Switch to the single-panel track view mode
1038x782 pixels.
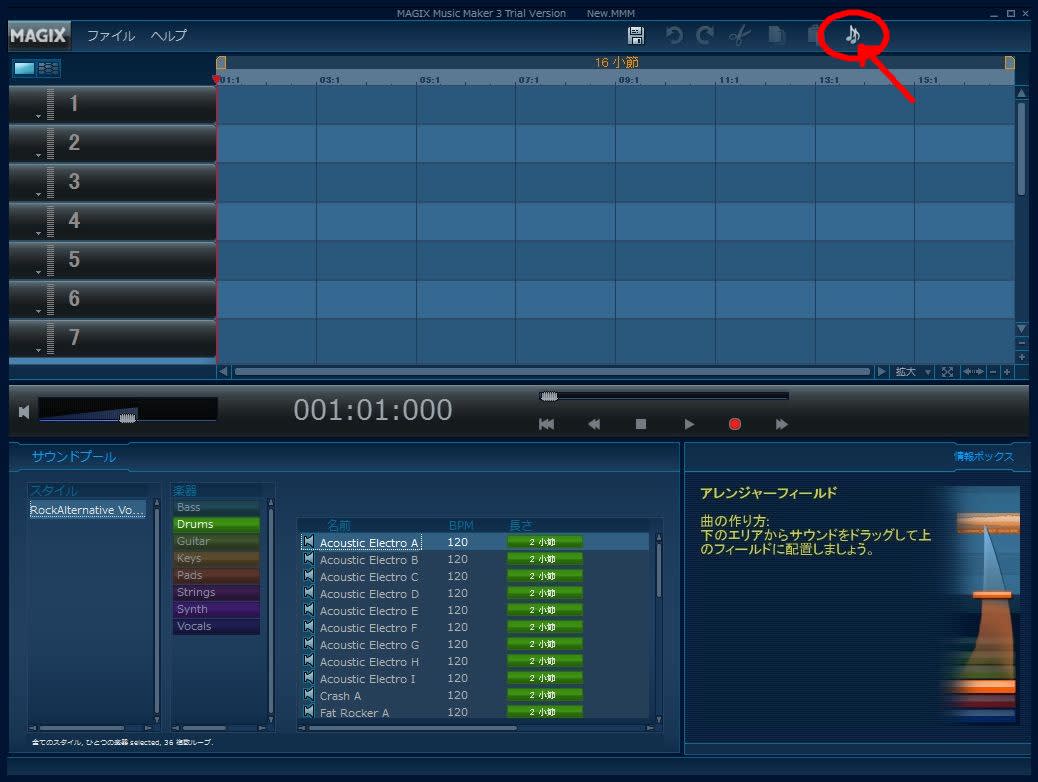(24, 69)
